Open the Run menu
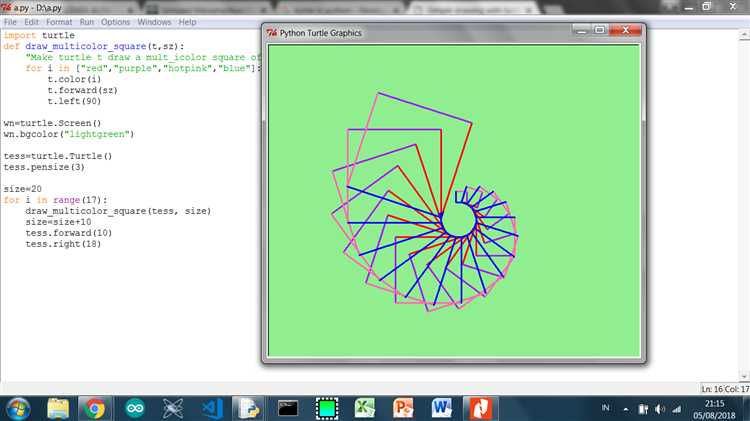This screenshot has height=421, width=750. click(x=87, y=22)
